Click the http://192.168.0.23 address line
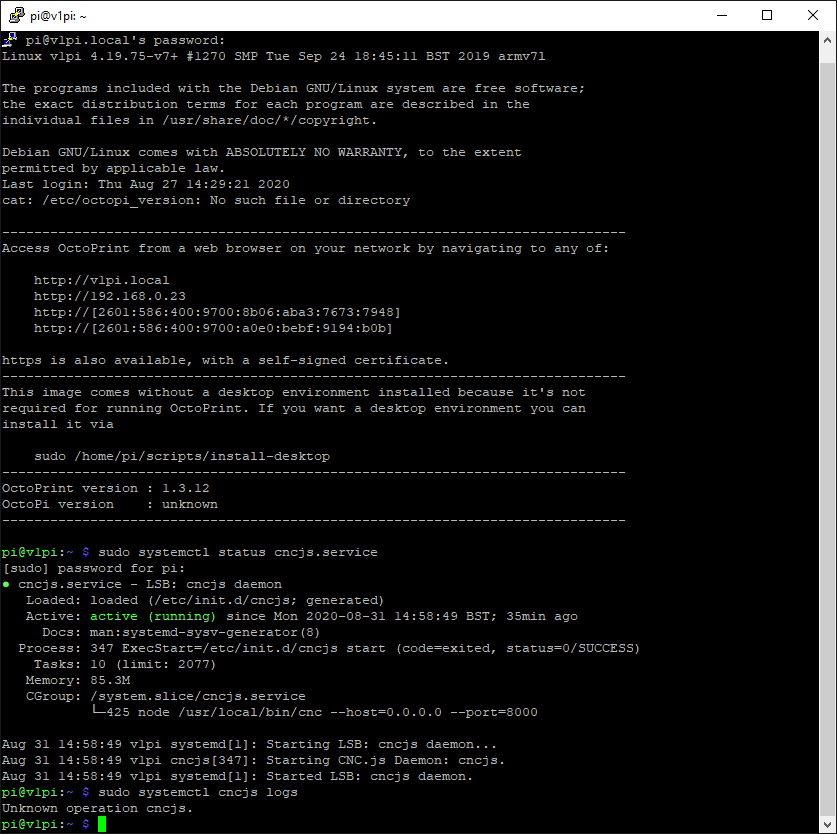This screenshot has width=837, height=834. click(x=110, y=296)
